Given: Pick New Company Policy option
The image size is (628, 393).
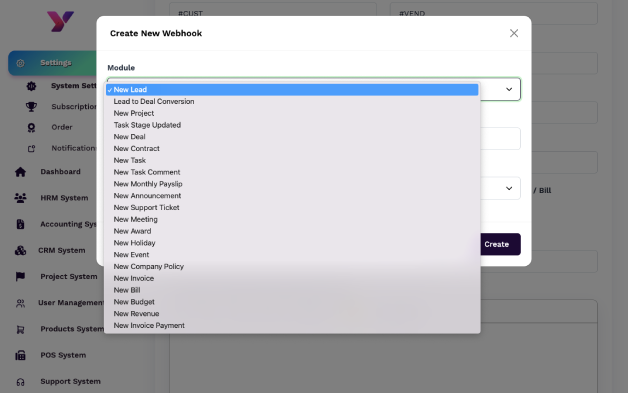Looking at the screenshot, I should [292, 266].
